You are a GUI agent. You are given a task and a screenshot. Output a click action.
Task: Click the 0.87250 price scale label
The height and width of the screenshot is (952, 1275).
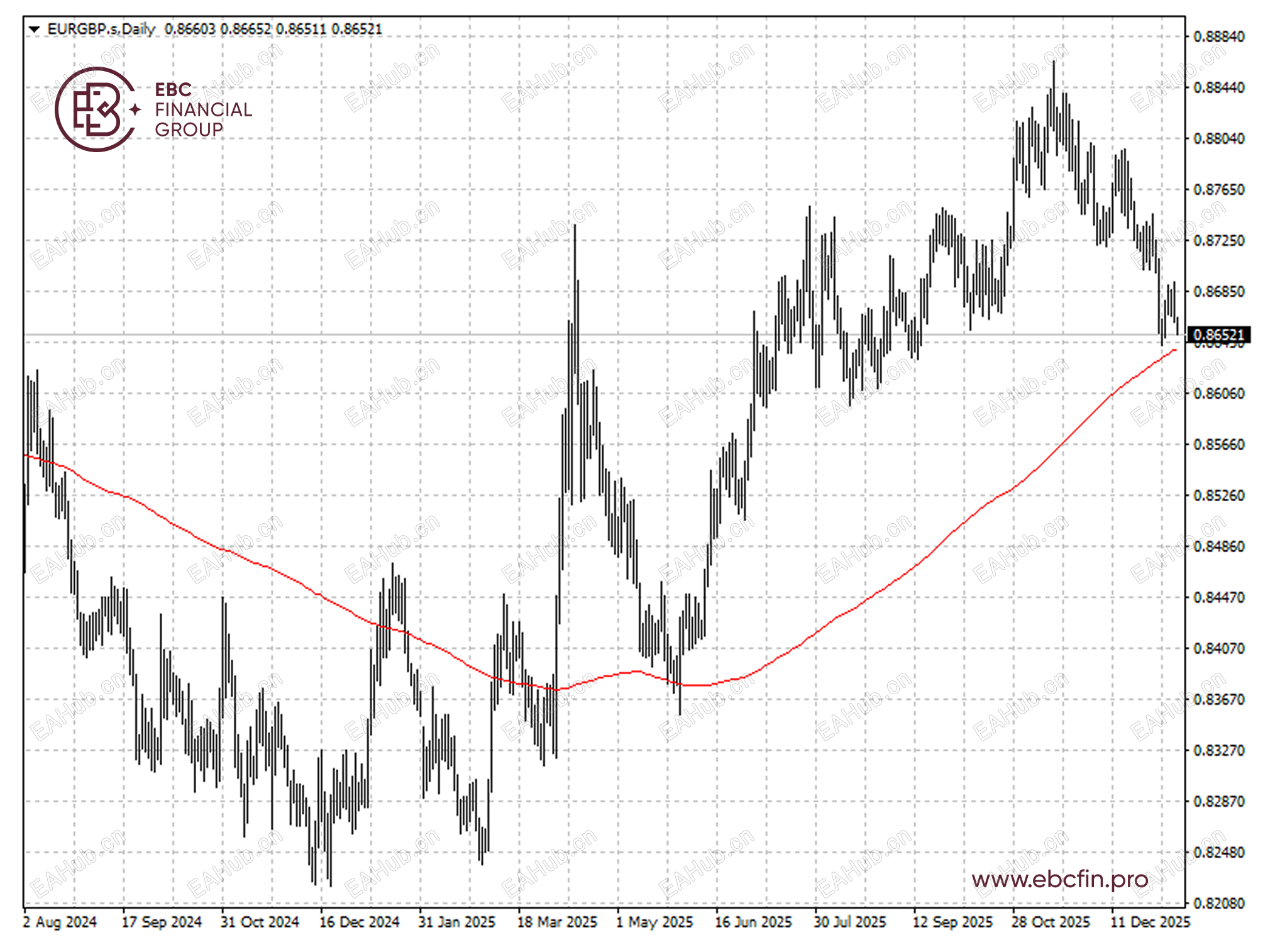click(x=1218, y=241)
